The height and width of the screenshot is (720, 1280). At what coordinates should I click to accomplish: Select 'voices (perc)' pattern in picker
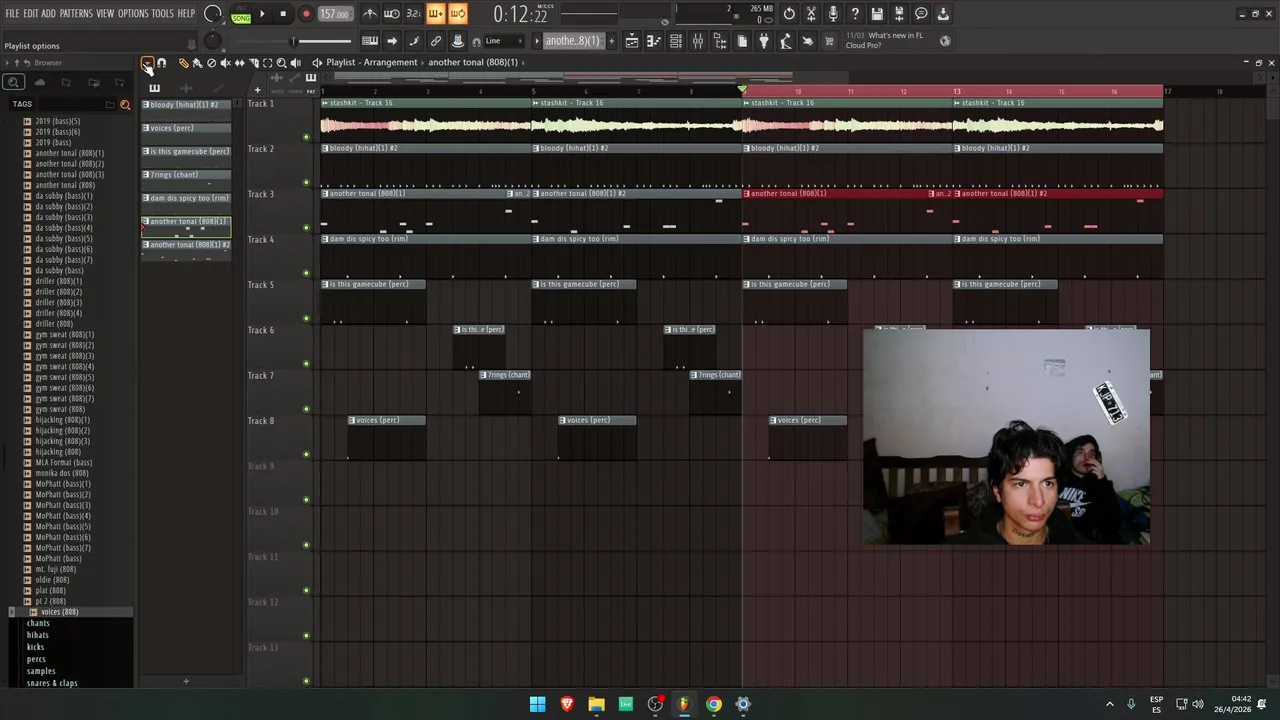tap(186, 128)
